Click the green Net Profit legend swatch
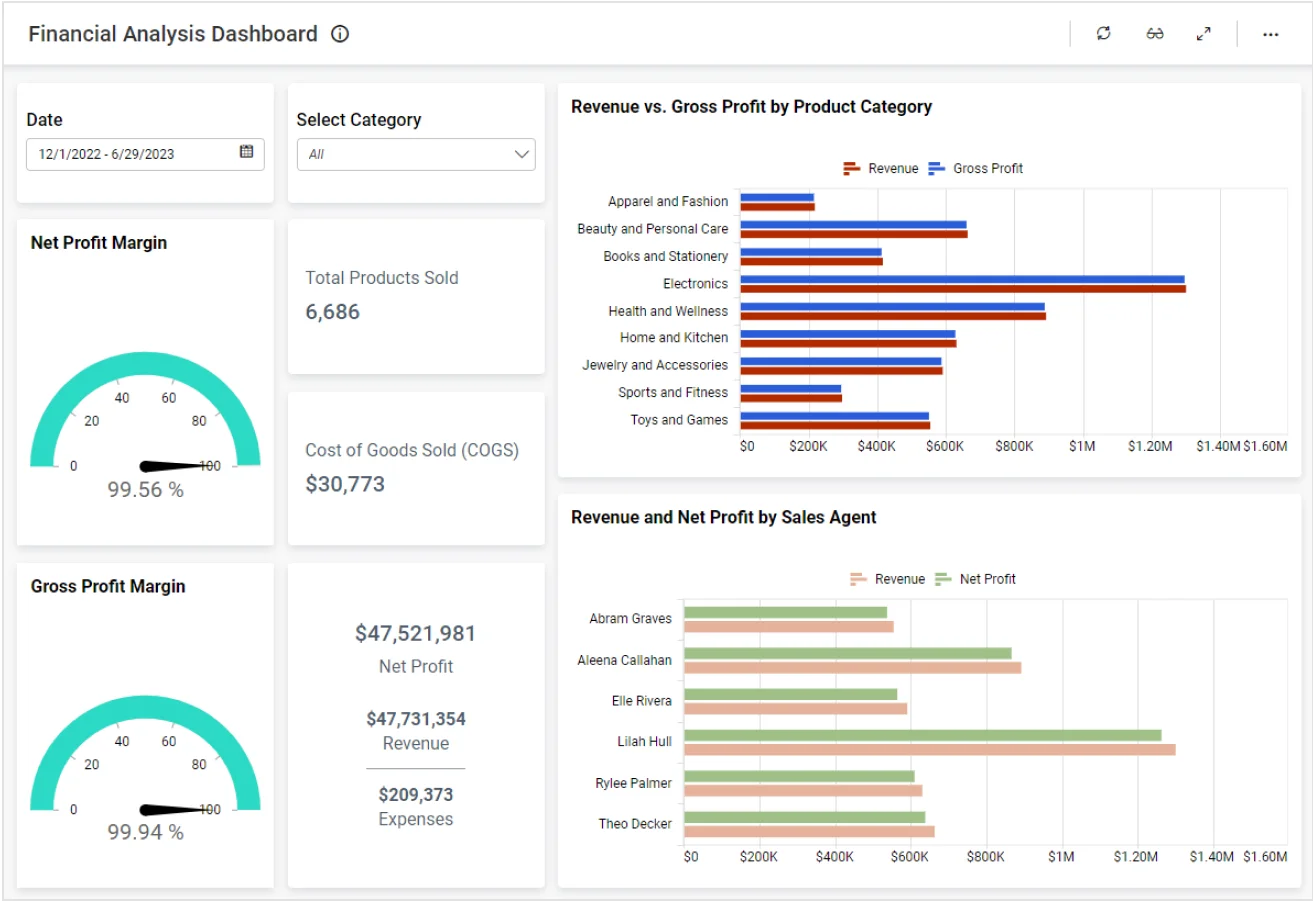Viewport: 1313px width, 901px height. (943, 579)
